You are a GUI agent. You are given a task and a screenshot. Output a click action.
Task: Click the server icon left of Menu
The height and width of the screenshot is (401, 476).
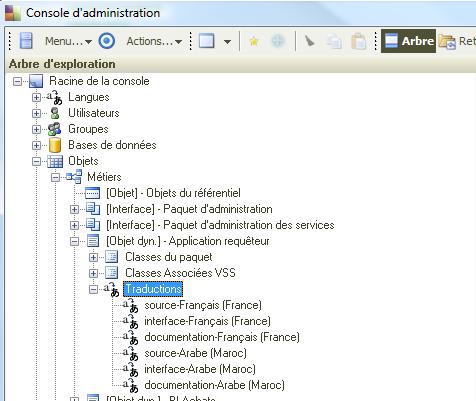(x=26, y=41)
